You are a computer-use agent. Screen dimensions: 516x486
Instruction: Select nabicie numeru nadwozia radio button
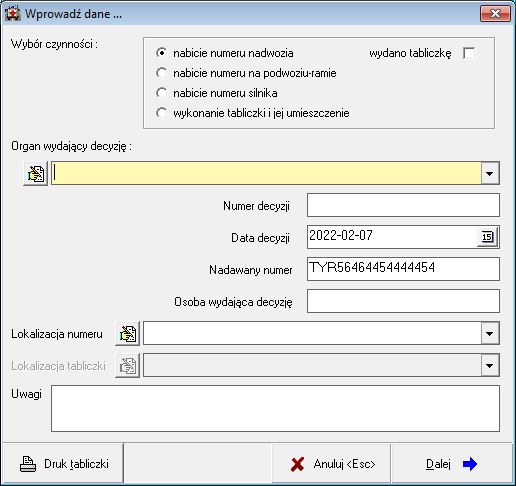click(x=162, y=53)
